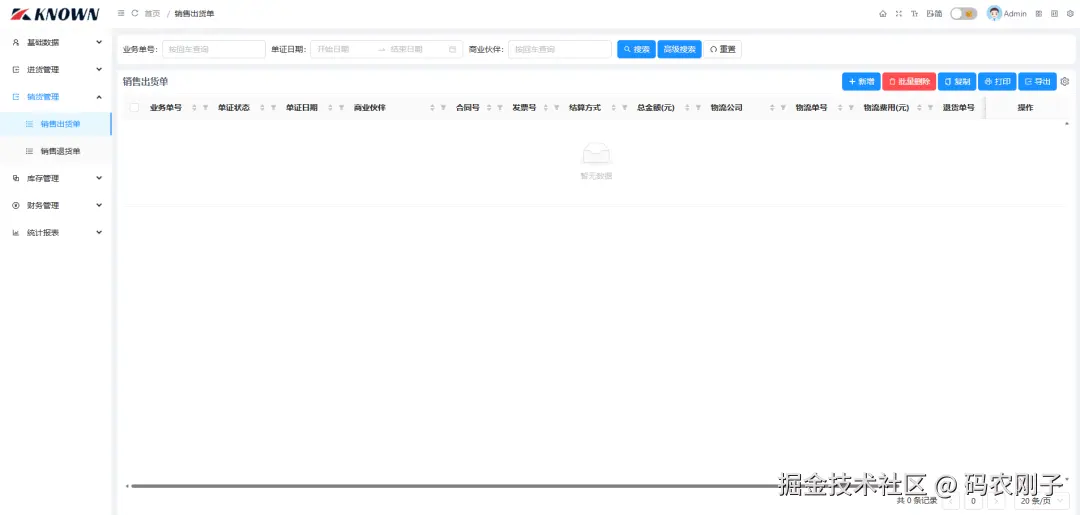
Task: Expand the 进货管理 sidebar menu
Action: pyautogui.click(x=56, y=70)
